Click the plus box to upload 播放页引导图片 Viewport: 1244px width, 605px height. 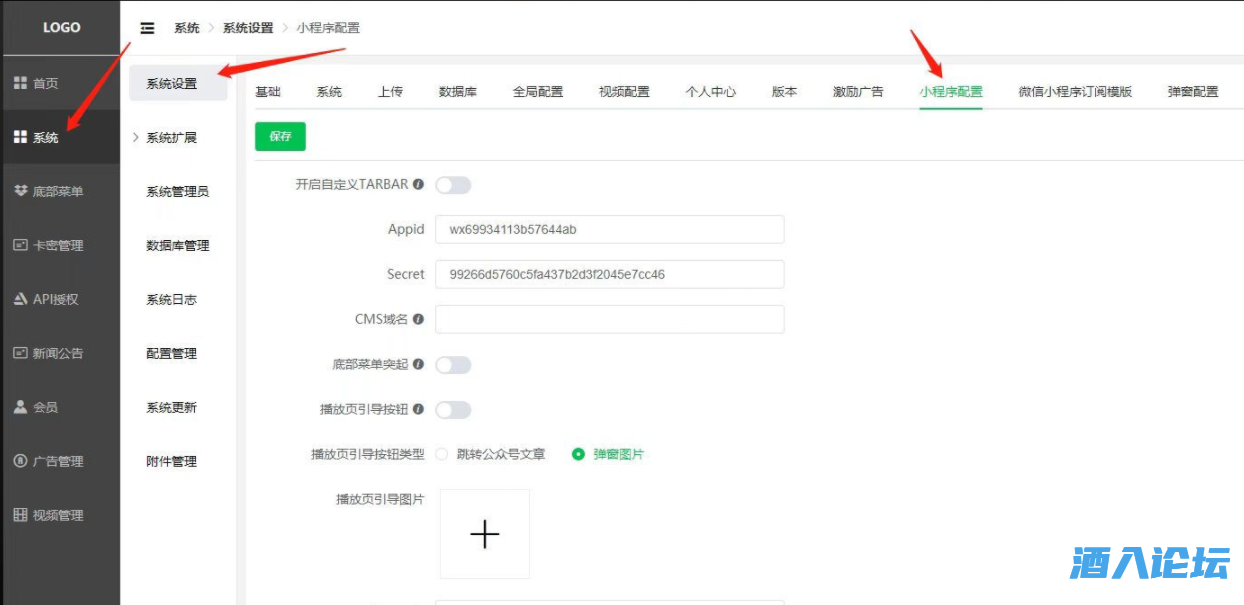coord(485,534)
